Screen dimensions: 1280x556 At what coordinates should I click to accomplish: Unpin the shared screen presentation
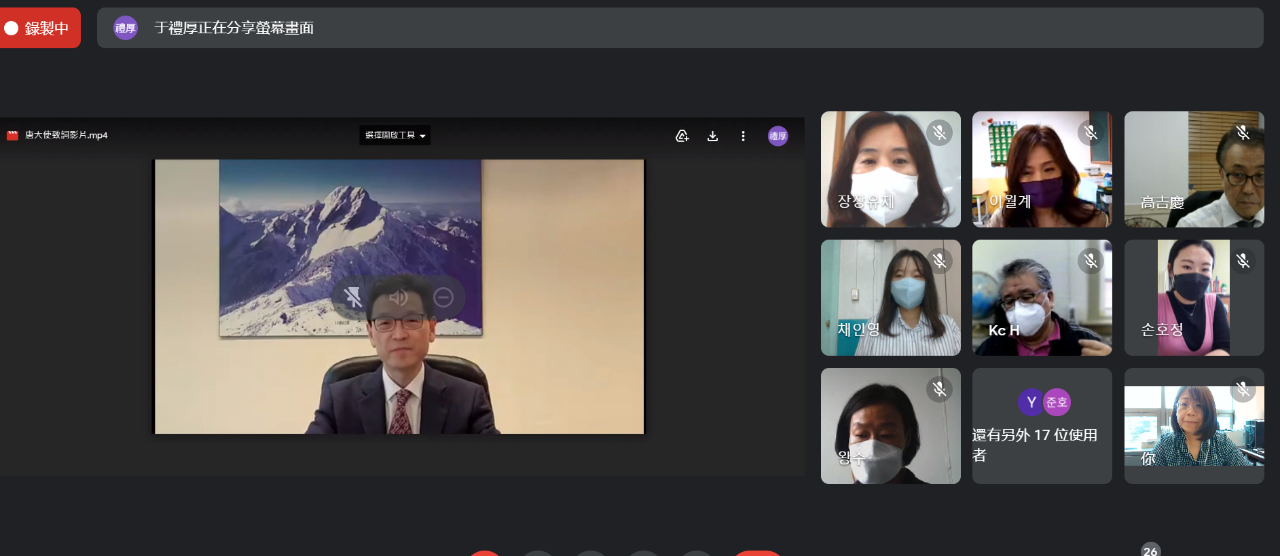[352, 297]
